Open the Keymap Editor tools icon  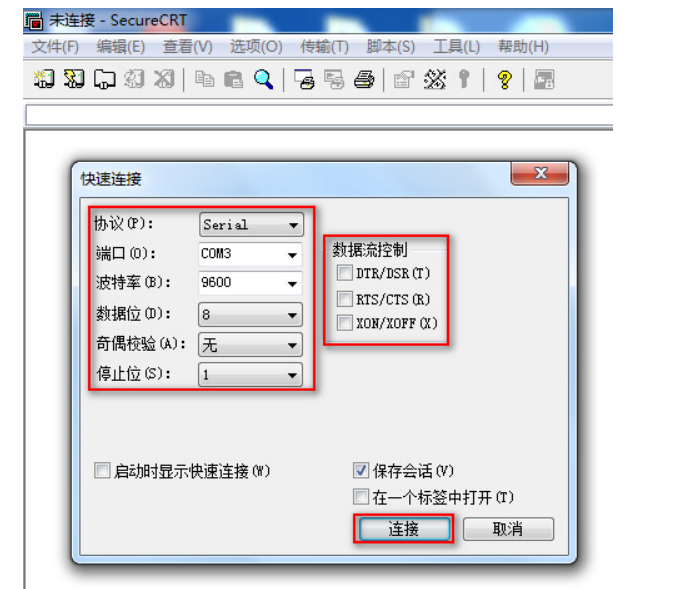(435, 79)
